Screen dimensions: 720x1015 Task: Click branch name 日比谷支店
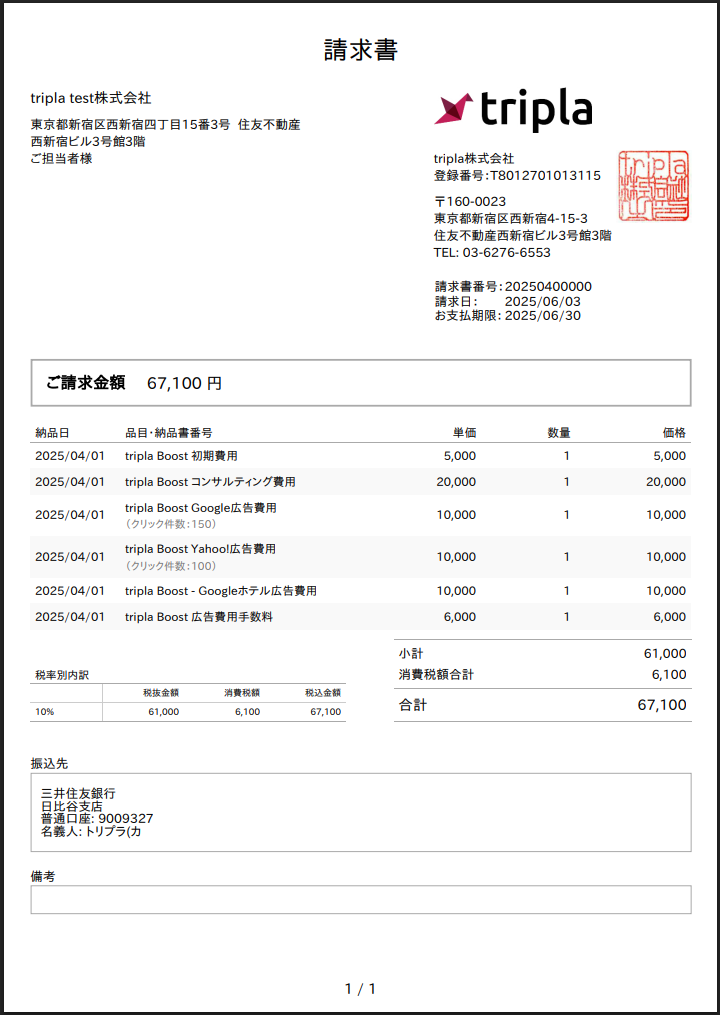(x=72, y=806)
